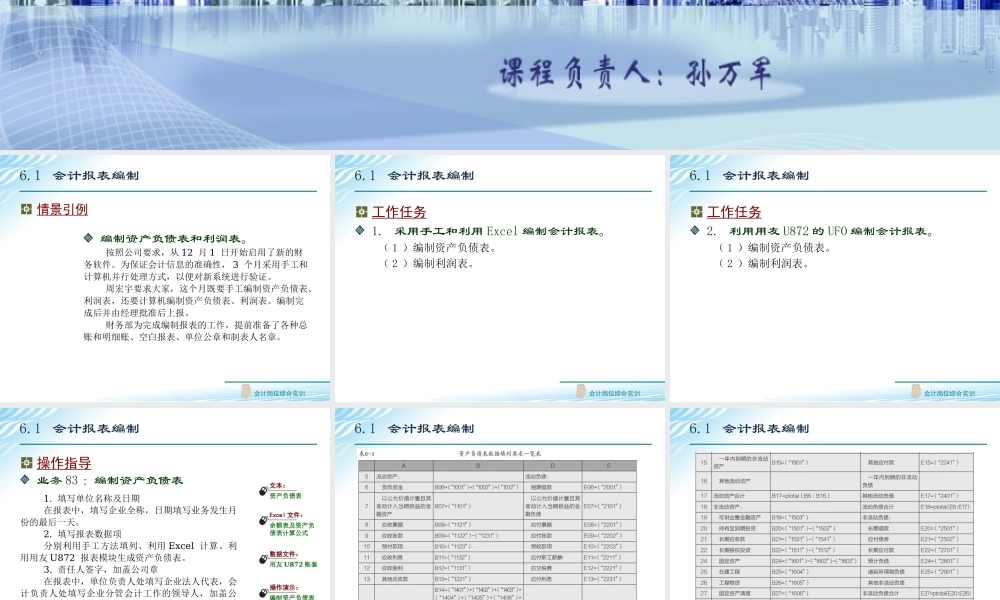Open the 资产负债表 text link
The image size is (1000, 600).
pos(285,495)
